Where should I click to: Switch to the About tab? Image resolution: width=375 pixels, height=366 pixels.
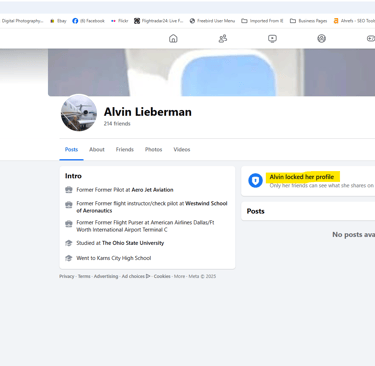[x=97, y=149]
